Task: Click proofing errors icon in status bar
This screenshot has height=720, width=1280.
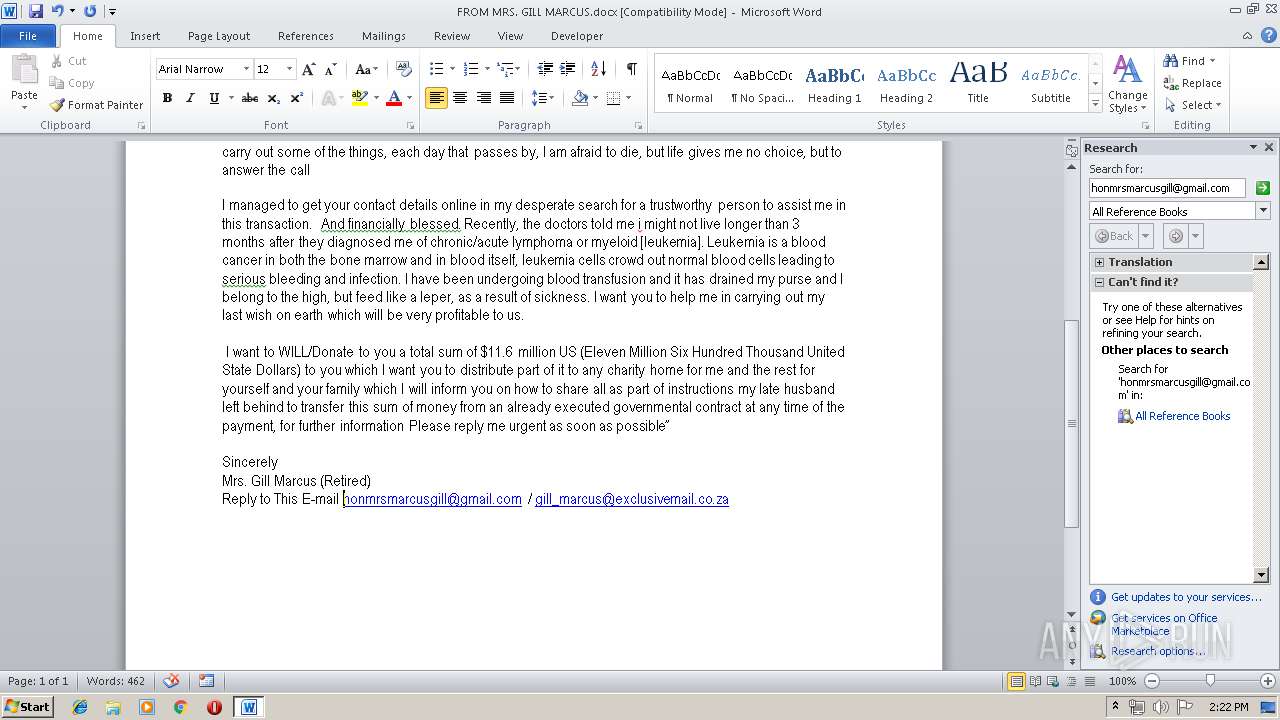Action: pyautogui.click(x=172, y=681)
